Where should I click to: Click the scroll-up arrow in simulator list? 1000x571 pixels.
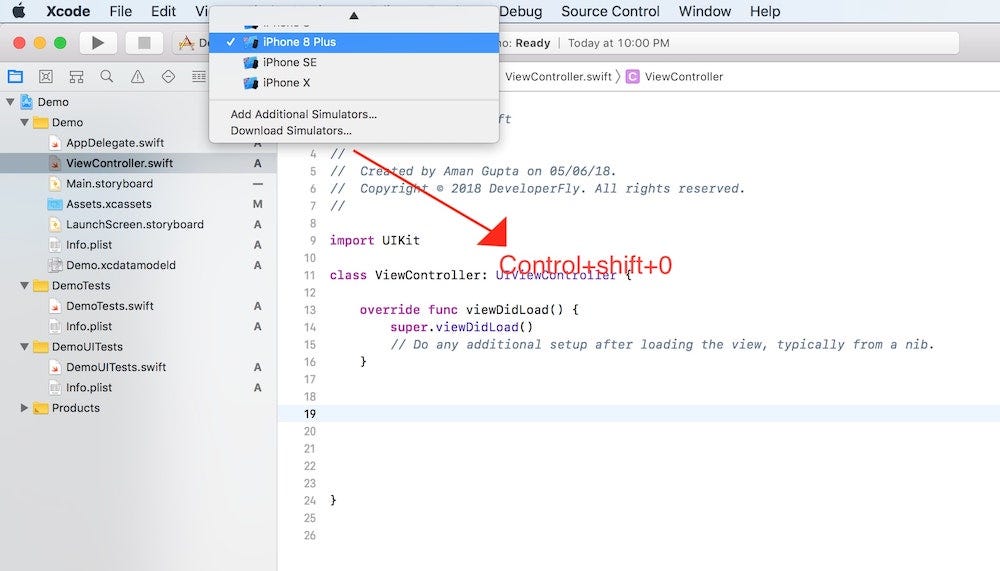pyautogui.click(x=354, y=15)
